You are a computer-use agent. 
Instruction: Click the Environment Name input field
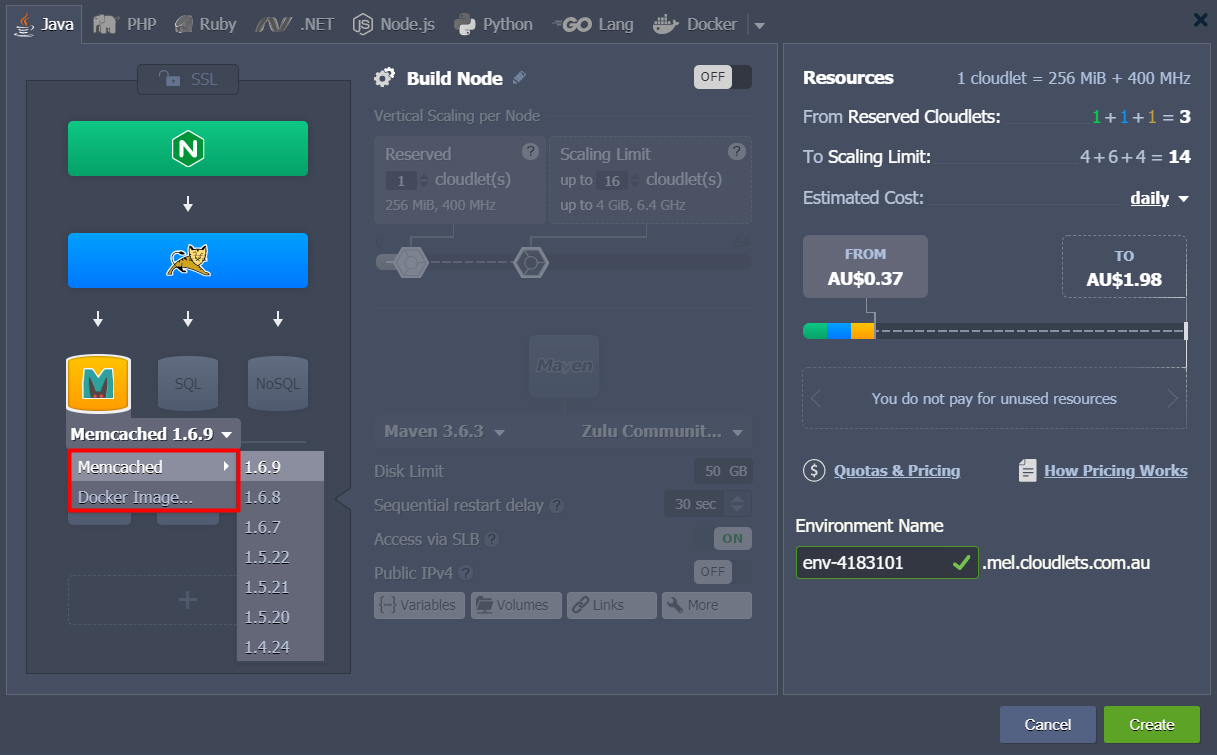pyautogui.click(x=886, y=563)
